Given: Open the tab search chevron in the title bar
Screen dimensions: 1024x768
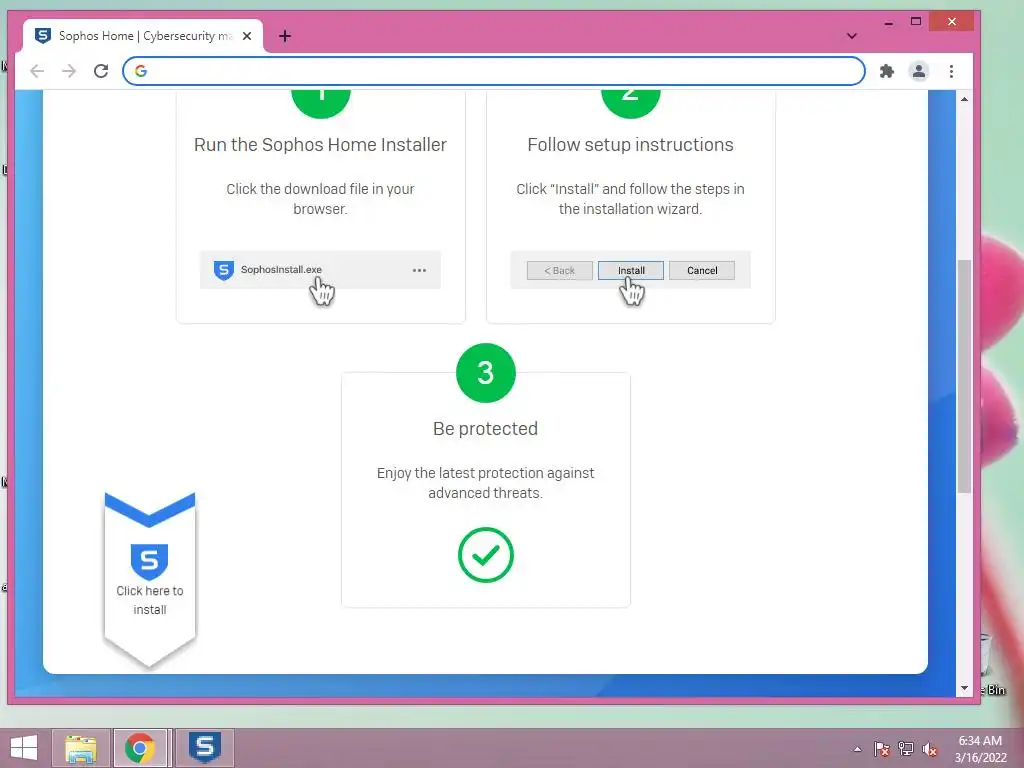Looking at the screenshot, I should pos(852,36).
